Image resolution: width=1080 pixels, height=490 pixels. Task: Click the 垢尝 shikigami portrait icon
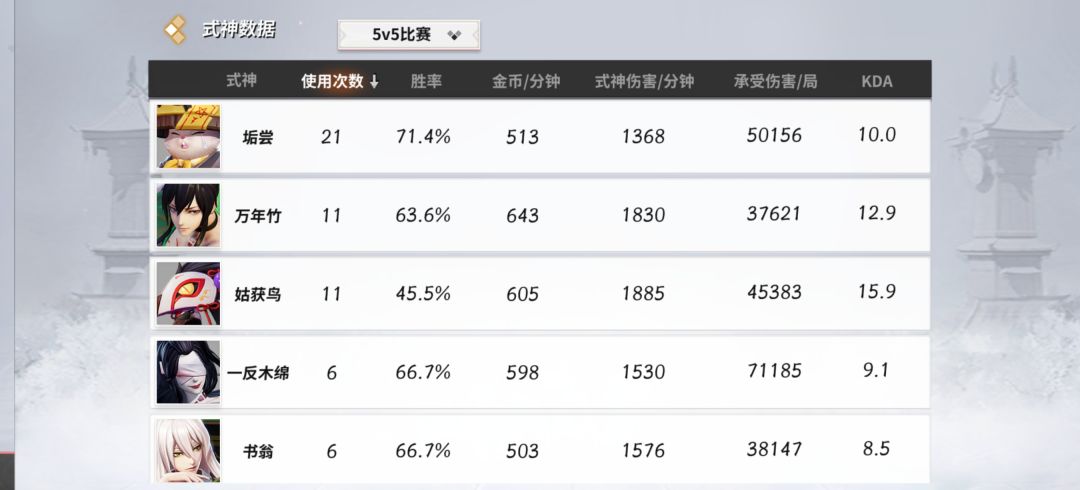(x=188, y=136)
